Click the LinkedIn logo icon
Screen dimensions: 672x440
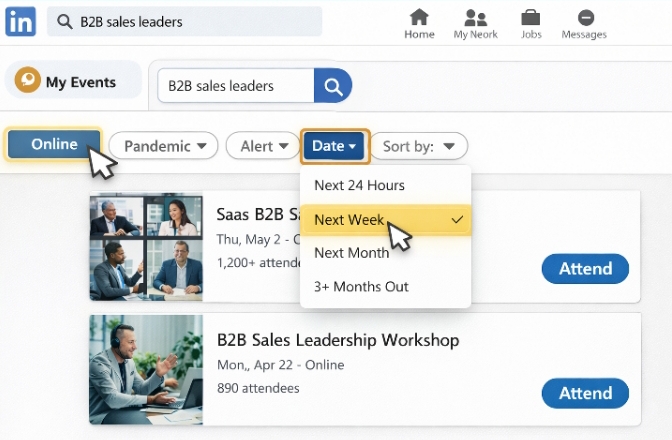(21, 21)
